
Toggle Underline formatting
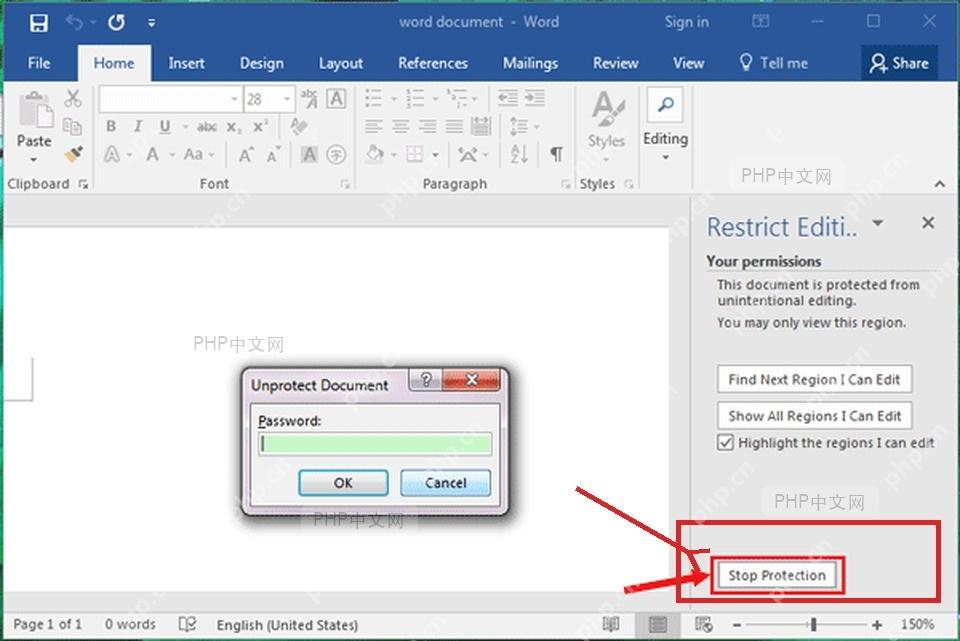pos(165,126)
